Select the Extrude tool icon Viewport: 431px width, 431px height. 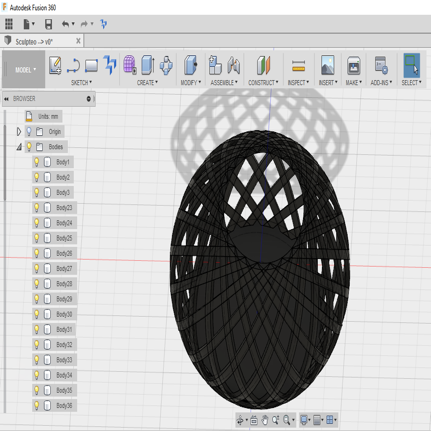pos(148,65)
